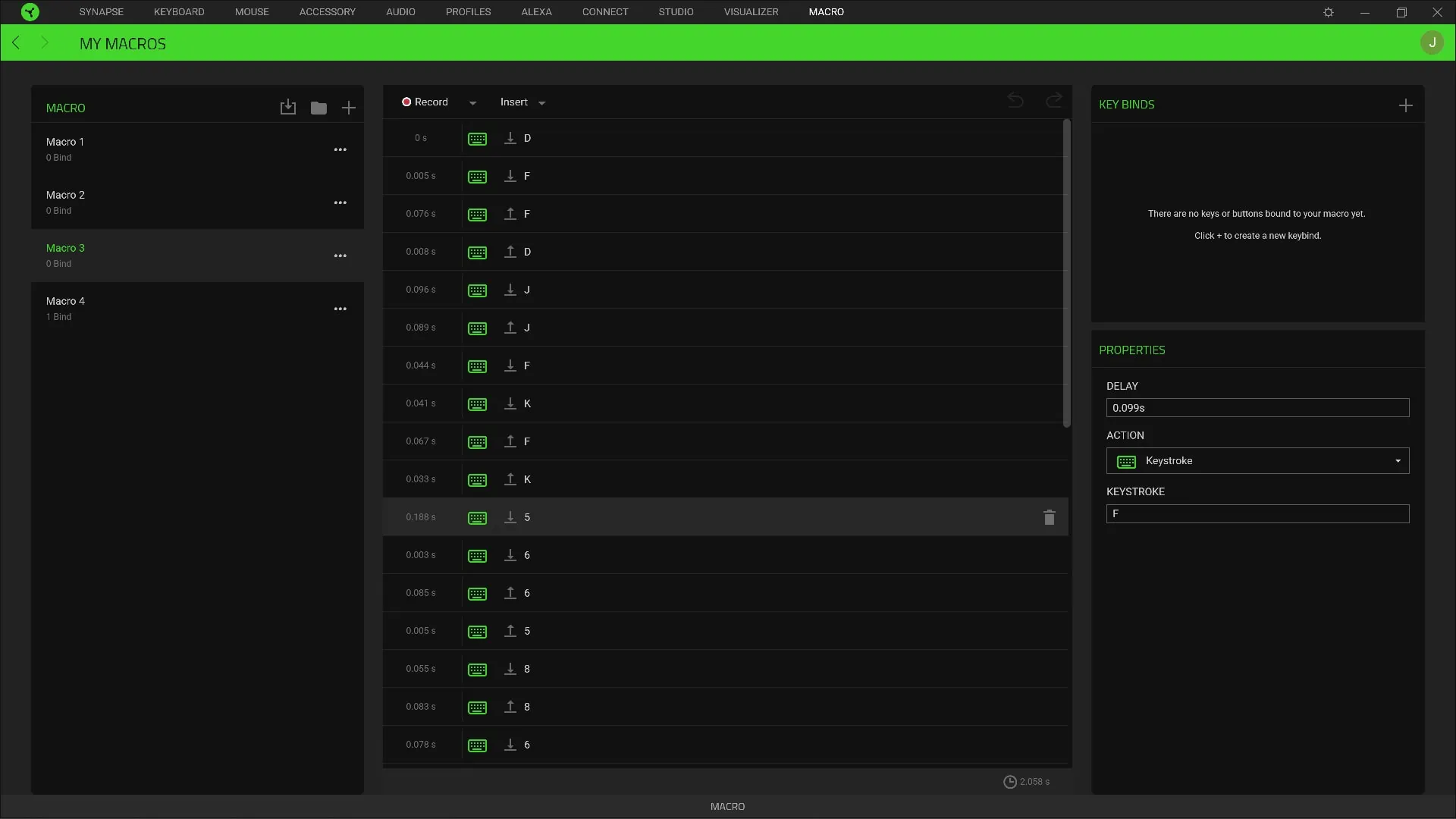This screenshot has width=1456, height=819.
Task: Select Macro 2 from the macro list
Action: coord(152,202)
